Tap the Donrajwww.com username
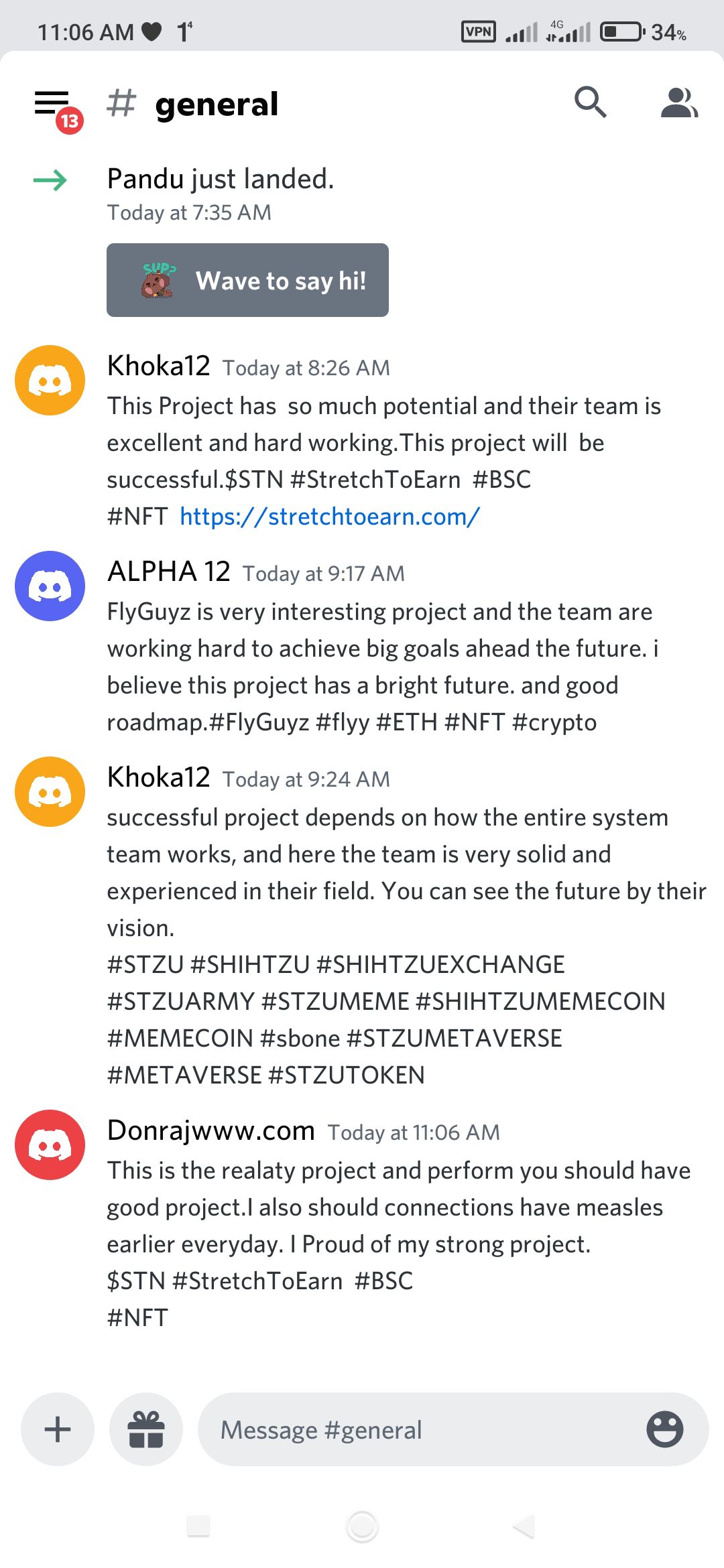Viewport: 724px width, 1568px height. (211, 1130)
